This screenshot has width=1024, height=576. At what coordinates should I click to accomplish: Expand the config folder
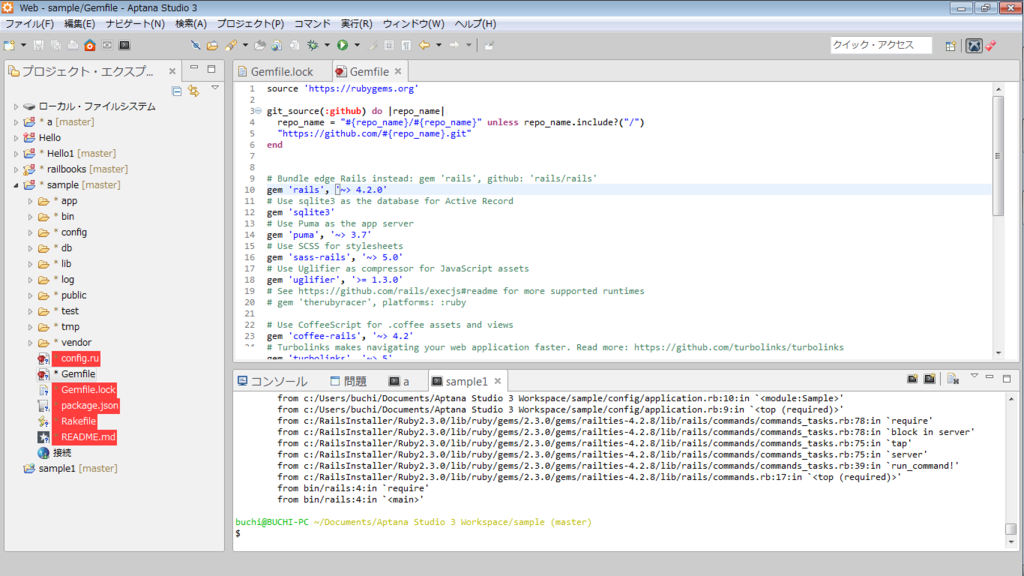[x=30, y=232]
